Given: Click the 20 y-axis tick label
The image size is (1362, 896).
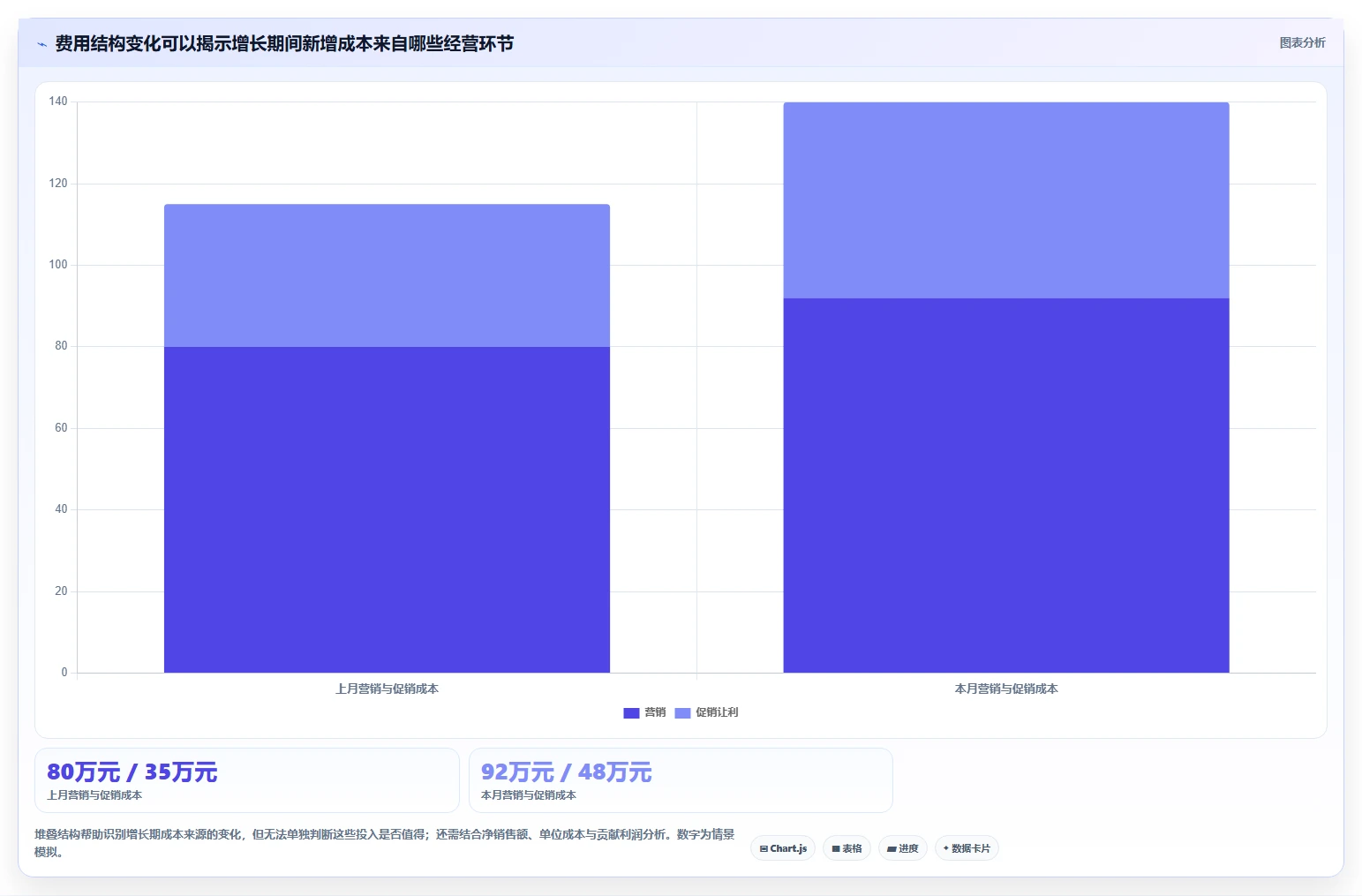Looking at the screenshot, I should click(61, 591).
